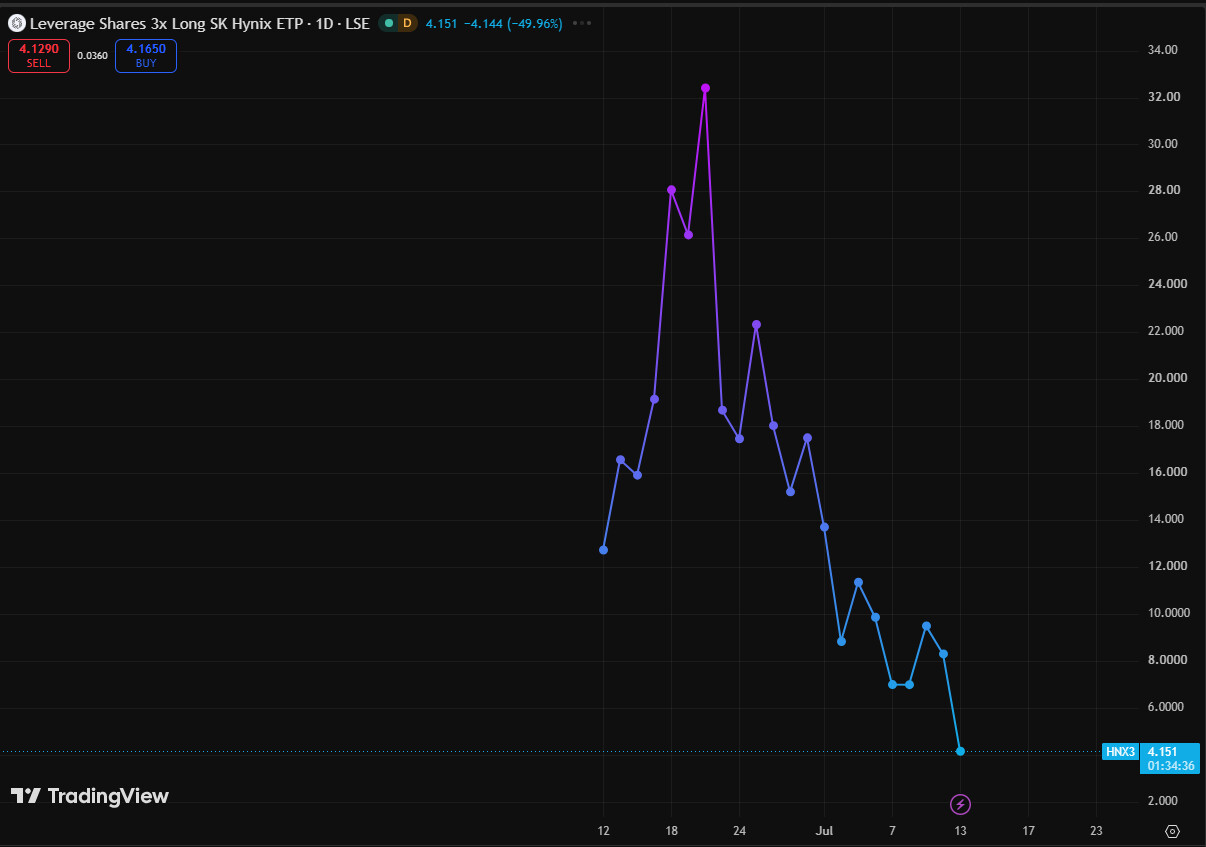Screen dimensions: 1206x847
Task: Click the red 4.1290 SELL button
Action: pyautogui.click(x=39, y=56)
